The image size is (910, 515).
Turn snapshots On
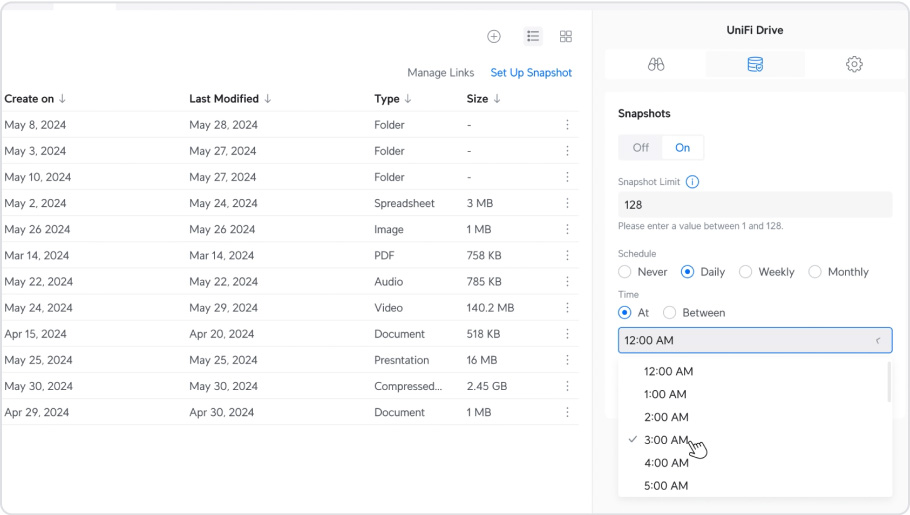click(682, 147)
